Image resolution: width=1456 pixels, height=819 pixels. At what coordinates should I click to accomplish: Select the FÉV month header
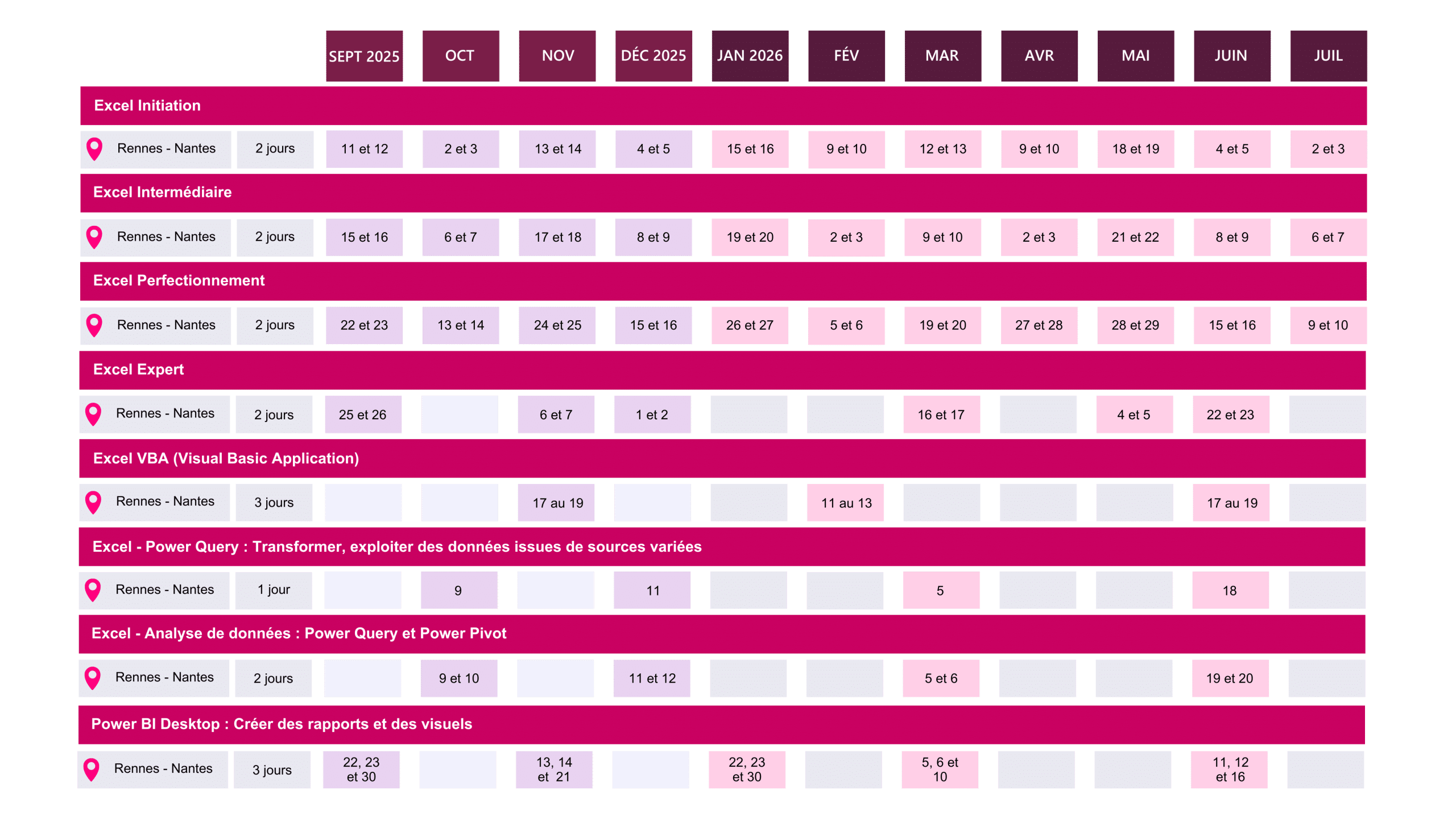pos(846,56)
